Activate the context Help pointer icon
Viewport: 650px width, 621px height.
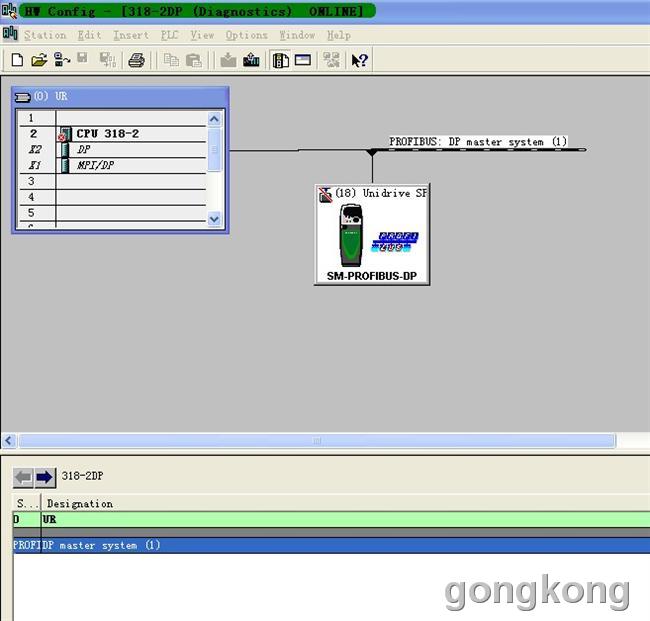pyautogui.click(x=359, y=61)
